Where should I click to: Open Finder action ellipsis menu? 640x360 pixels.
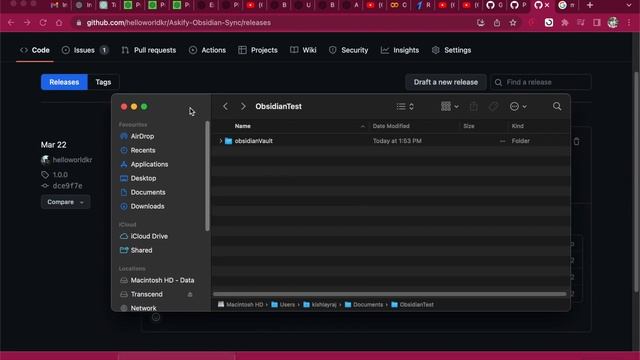[518, 107]
